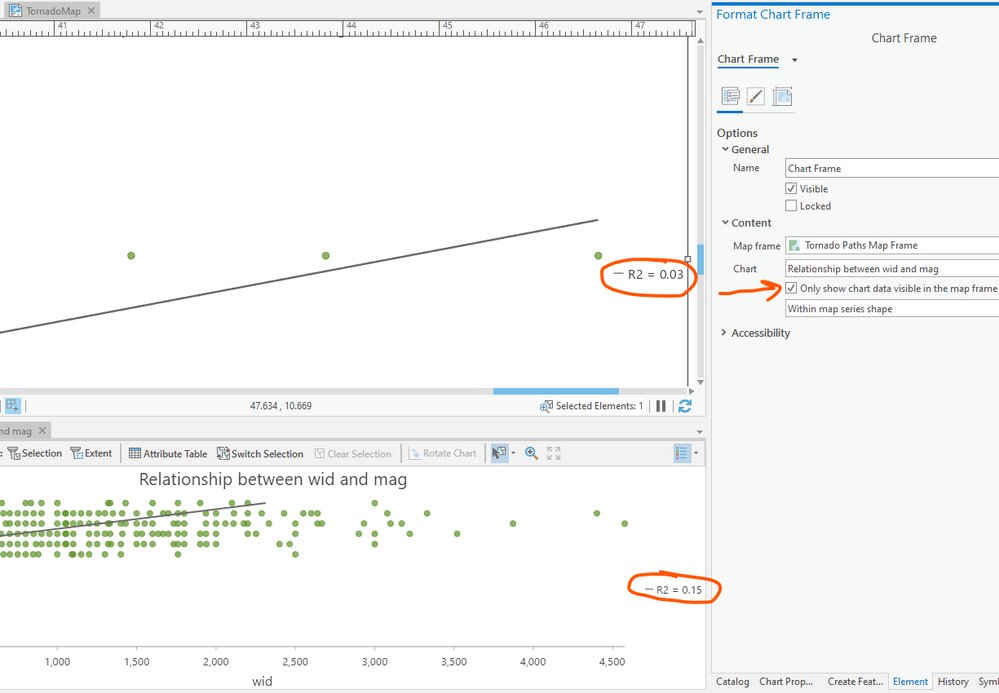Screen dimensions: 999x693
Task: Toggle Only show chart data visible checkbox
Action: pyautogui.click(x=791, y=288)
